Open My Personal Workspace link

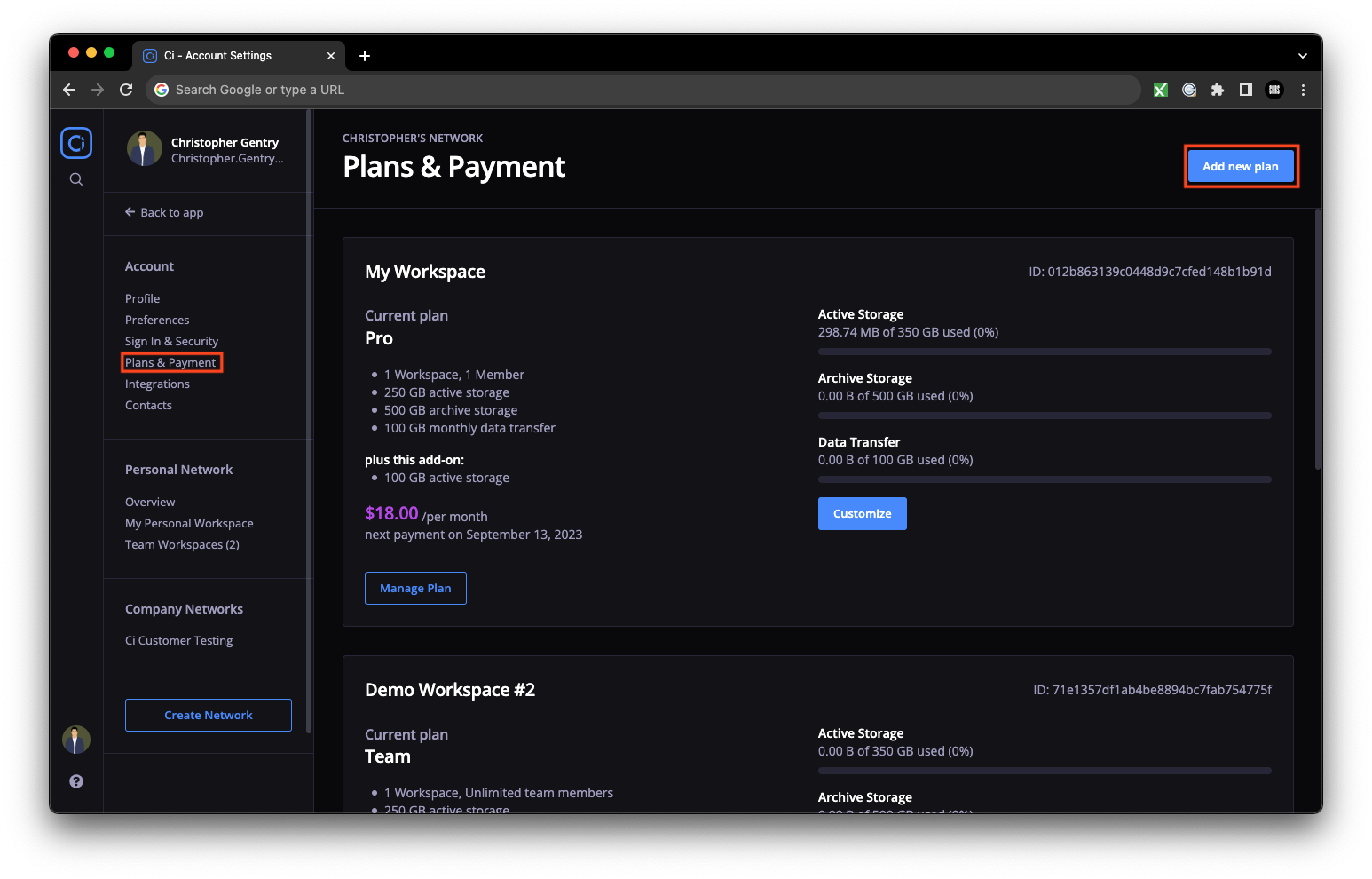[189, 523]
